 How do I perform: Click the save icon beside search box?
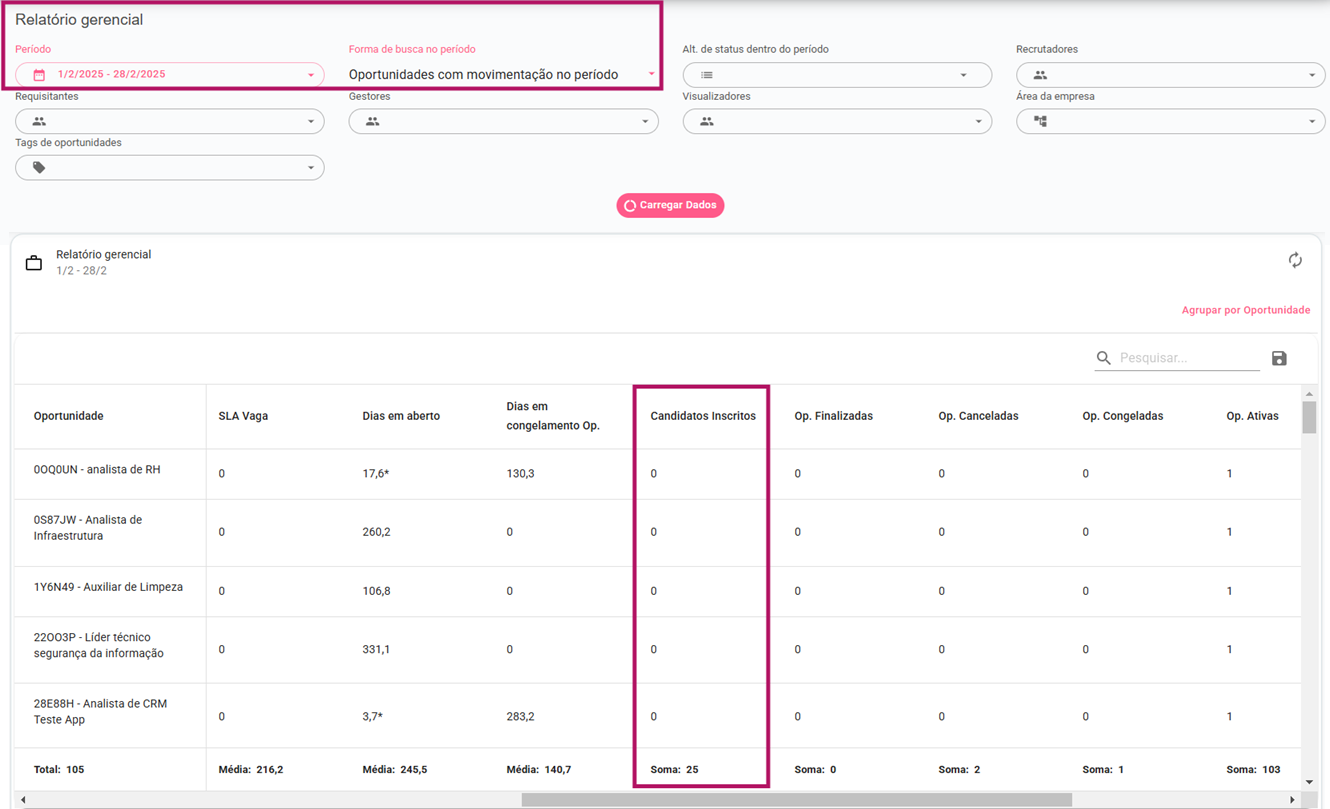pos(1279,358)
